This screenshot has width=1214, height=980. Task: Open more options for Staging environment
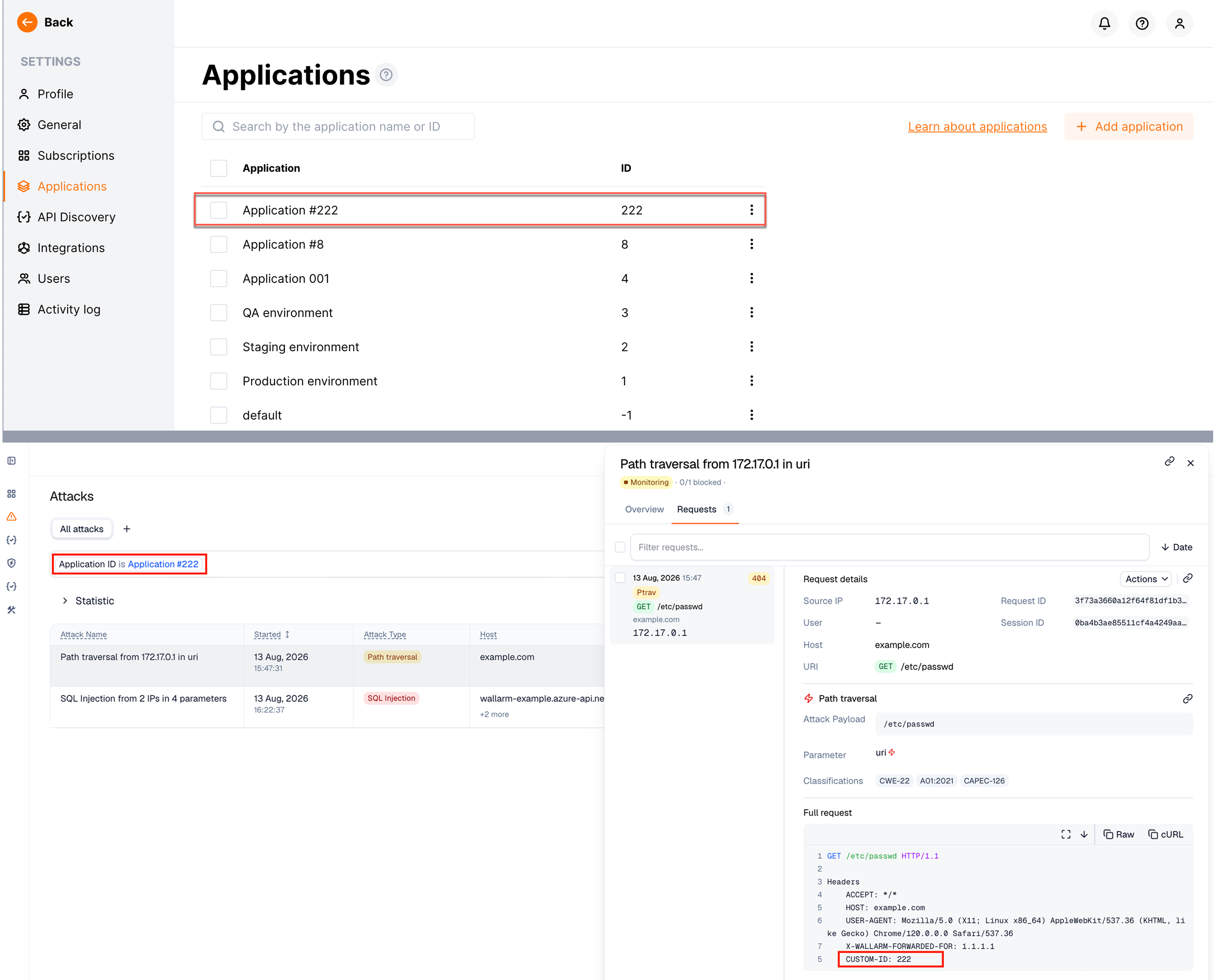pyautogui.click(x=751, y=346)
